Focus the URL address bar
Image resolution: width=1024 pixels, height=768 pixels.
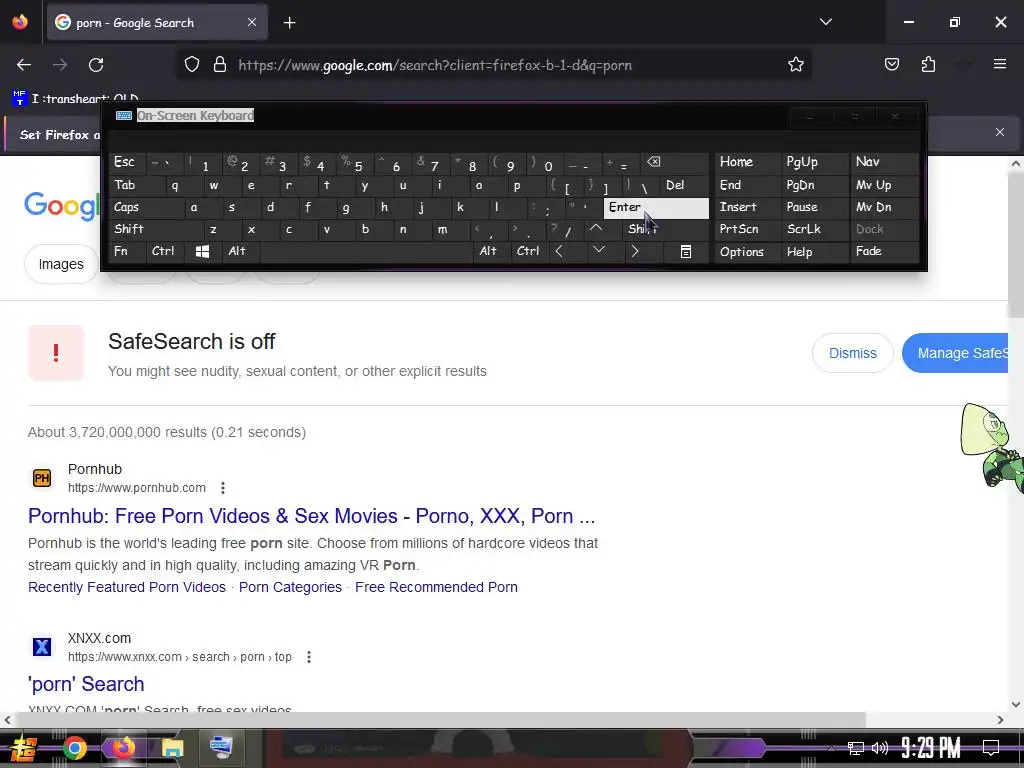tap(496, 65)
